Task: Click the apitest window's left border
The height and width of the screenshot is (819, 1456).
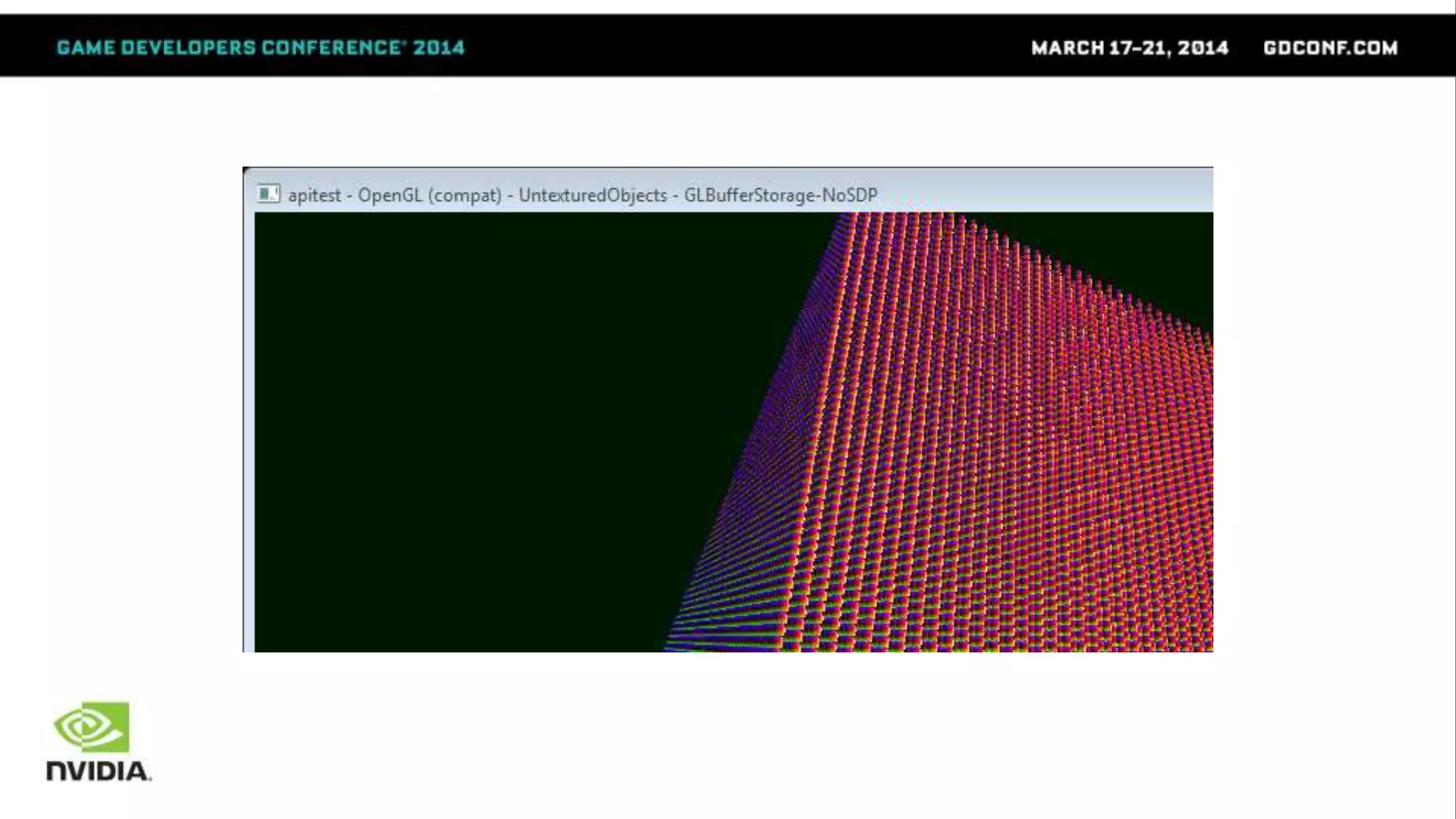Action: (247, 427)
